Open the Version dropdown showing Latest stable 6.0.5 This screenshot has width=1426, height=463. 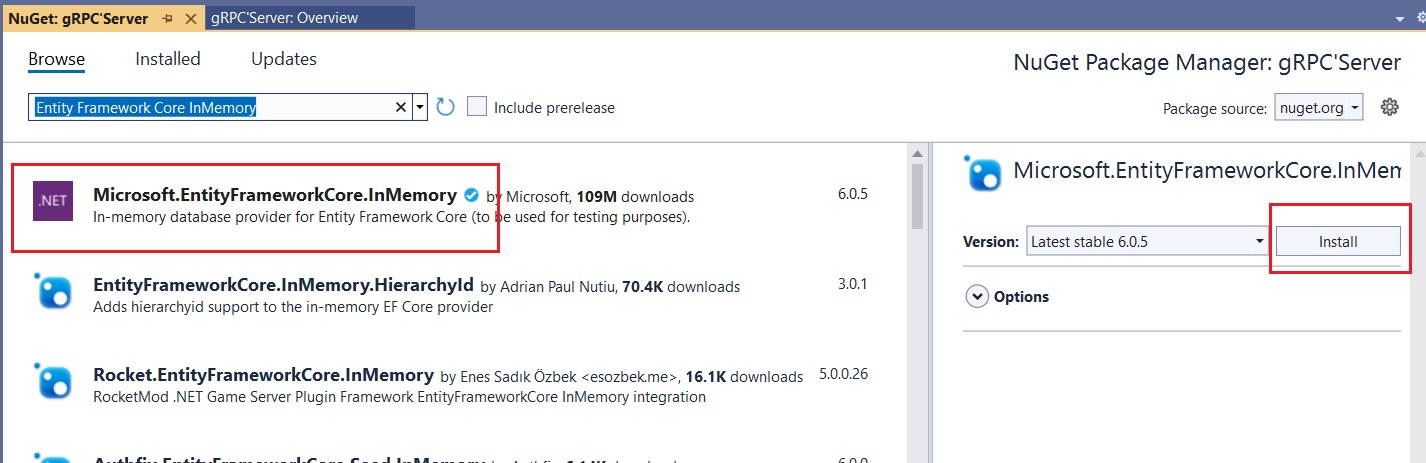(x=1146, y=242)
